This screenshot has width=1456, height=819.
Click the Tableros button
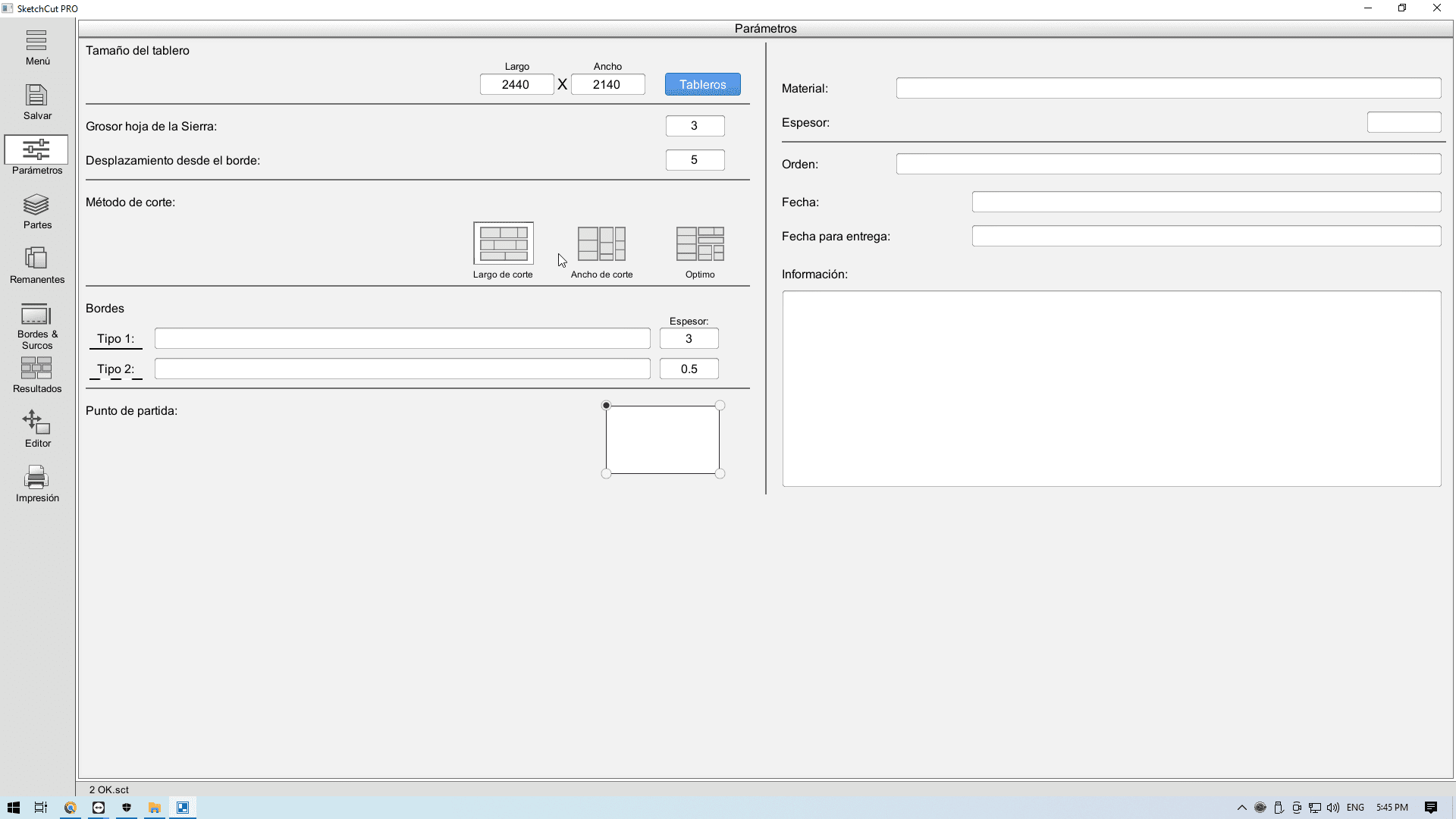tap(702, 84)
